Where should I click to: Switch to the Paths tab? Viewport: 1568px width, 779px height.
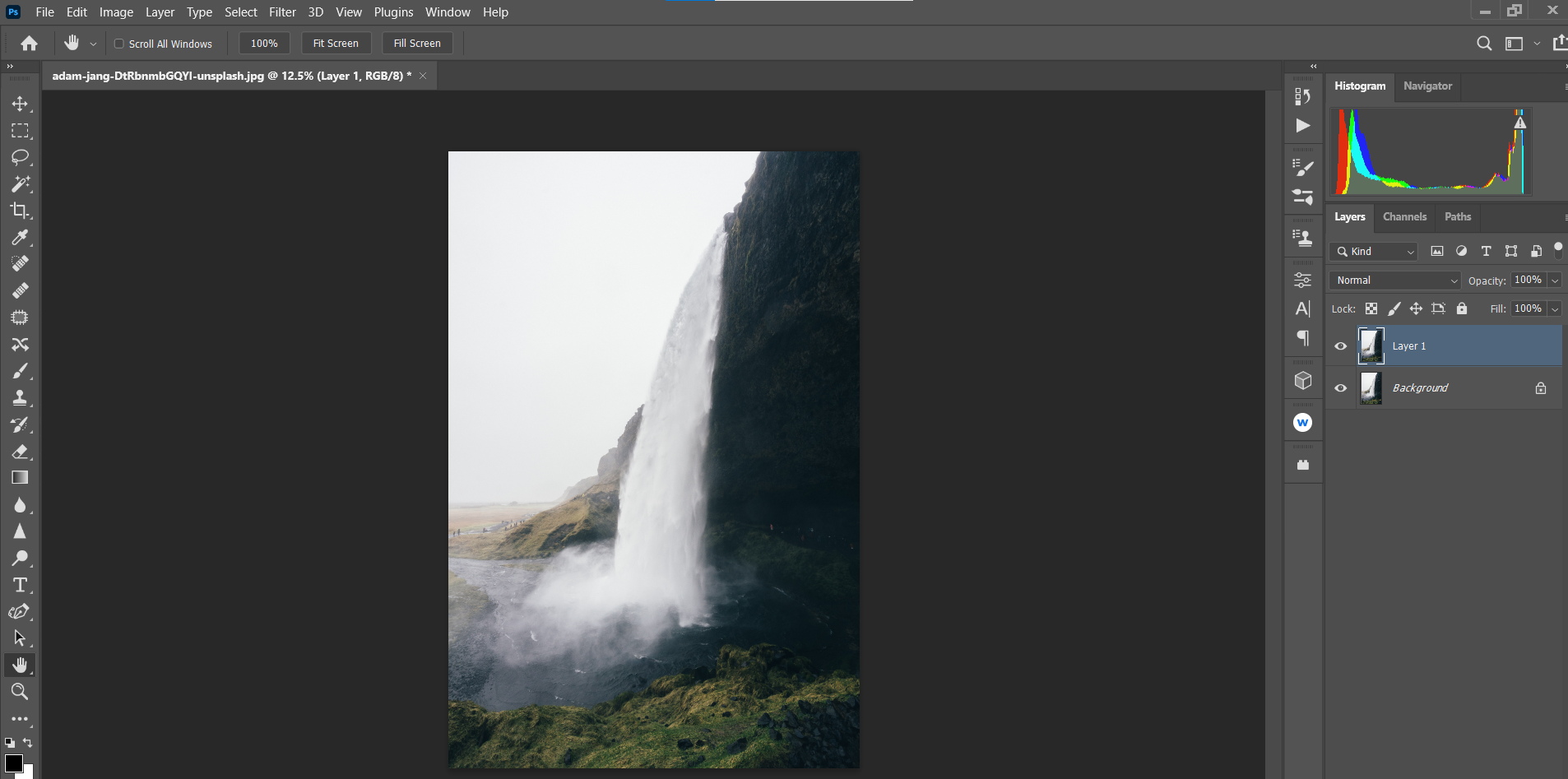tap(1458, 217)
